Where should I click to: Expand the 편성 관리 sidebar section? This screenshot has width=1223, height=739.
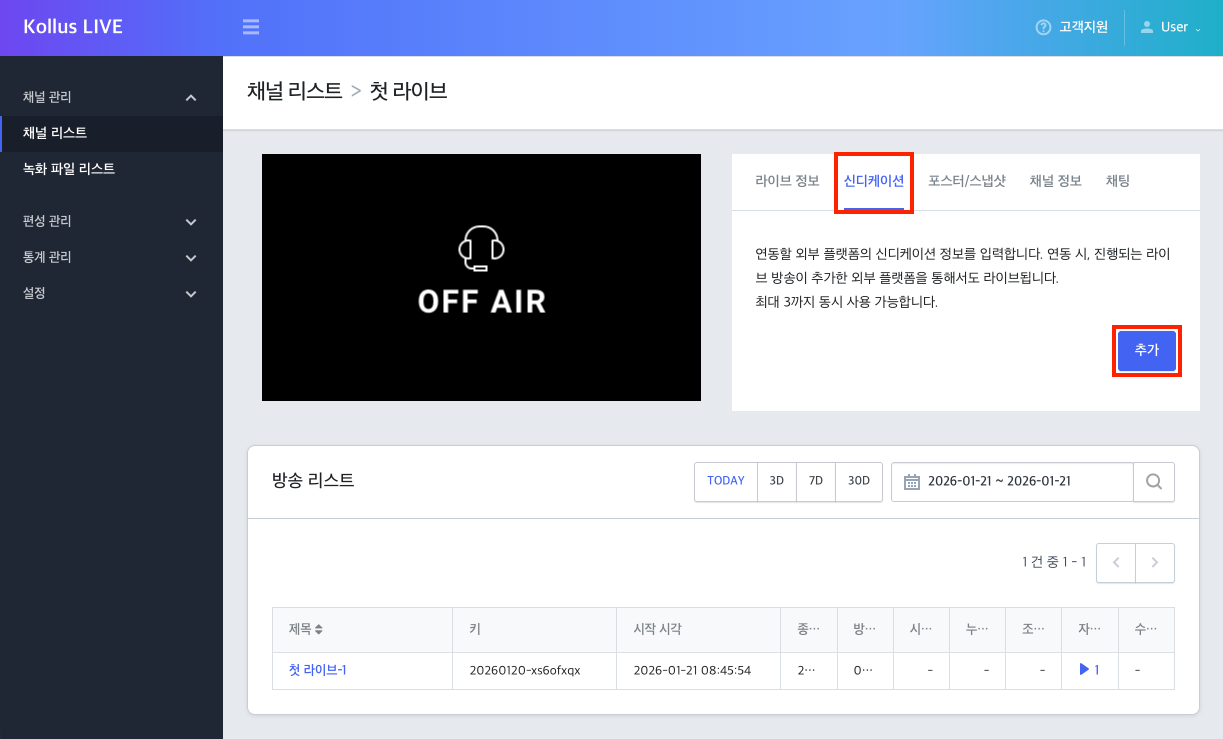pyautogui.click(x=111, y=221)
